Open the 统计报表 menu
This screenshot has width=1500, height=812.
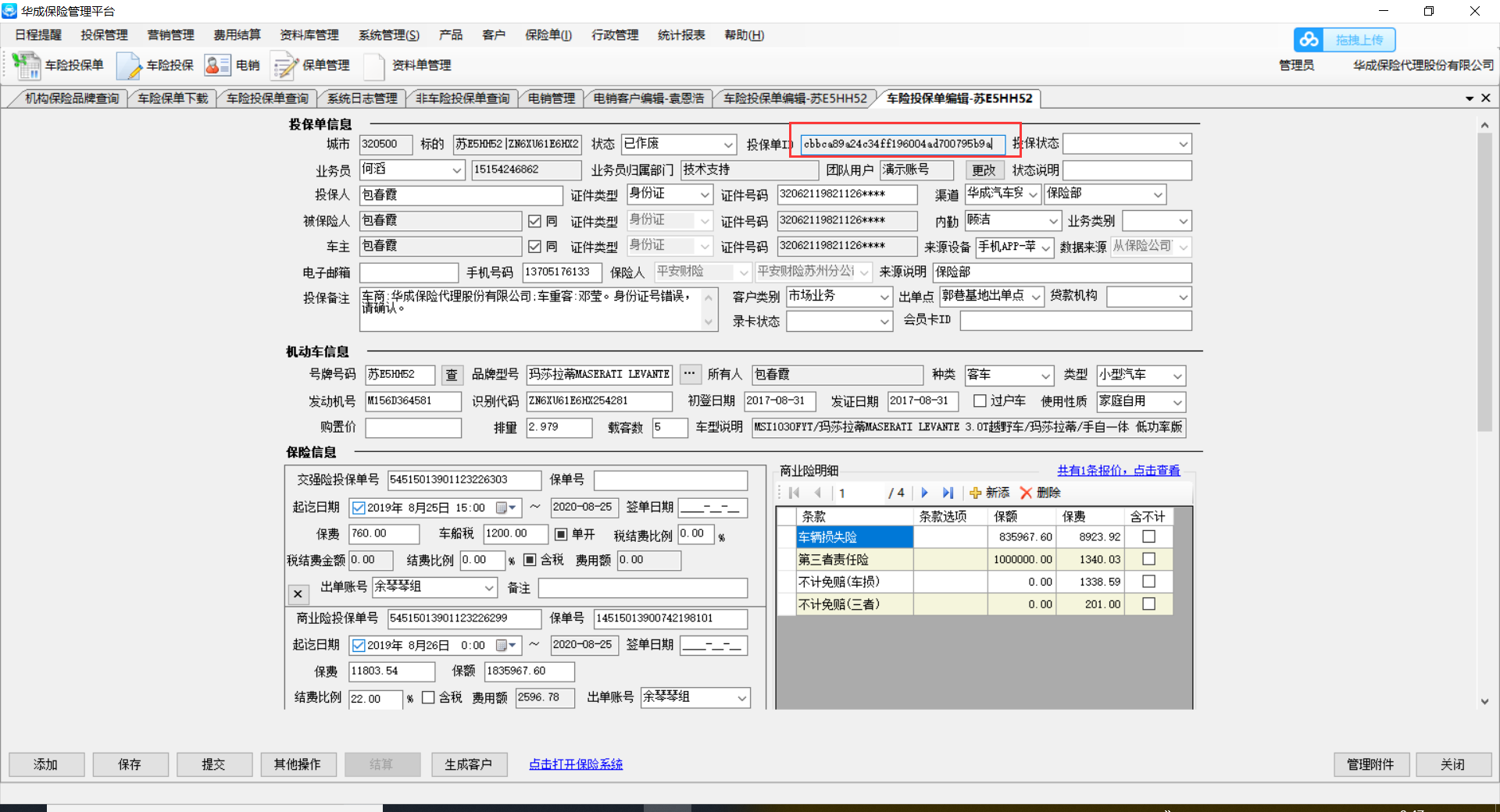(681, 35)
